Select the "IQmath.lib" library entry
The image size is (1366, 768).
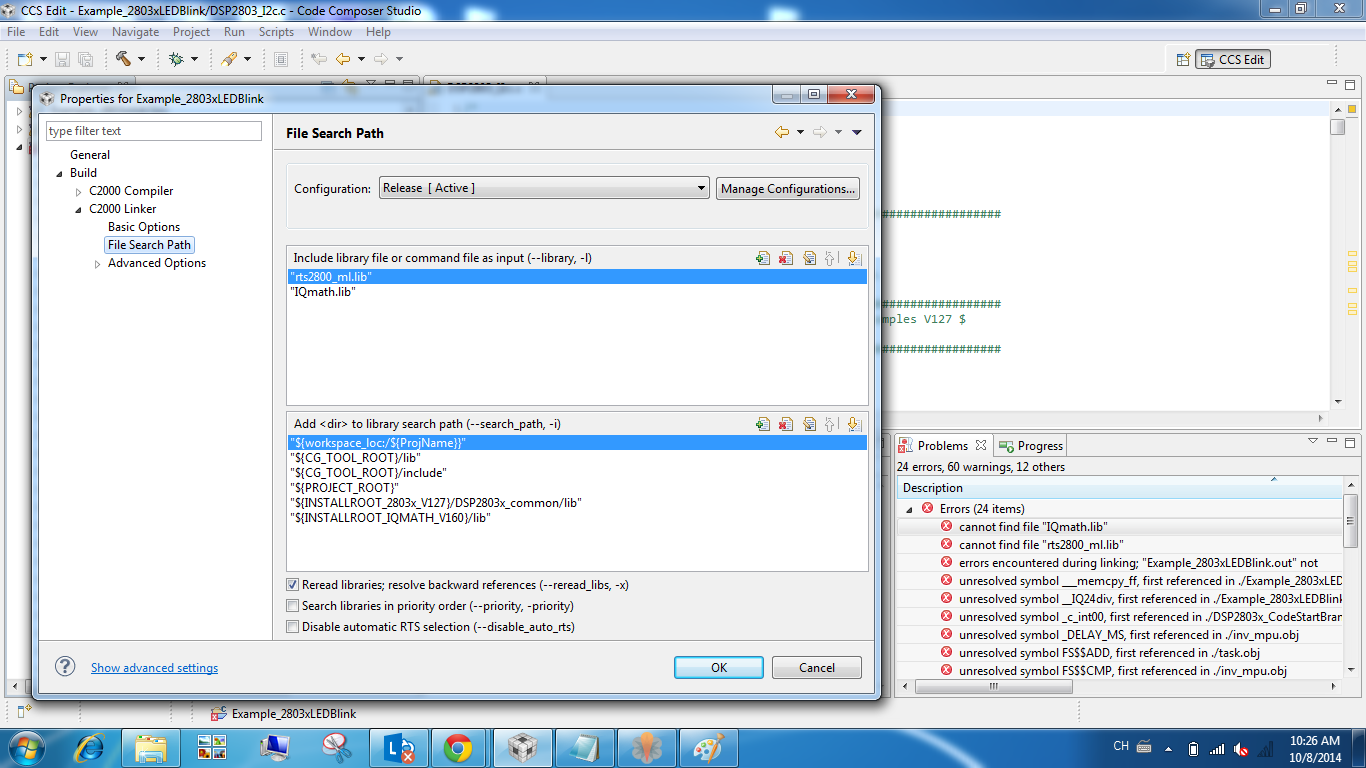tap(577, 292)
